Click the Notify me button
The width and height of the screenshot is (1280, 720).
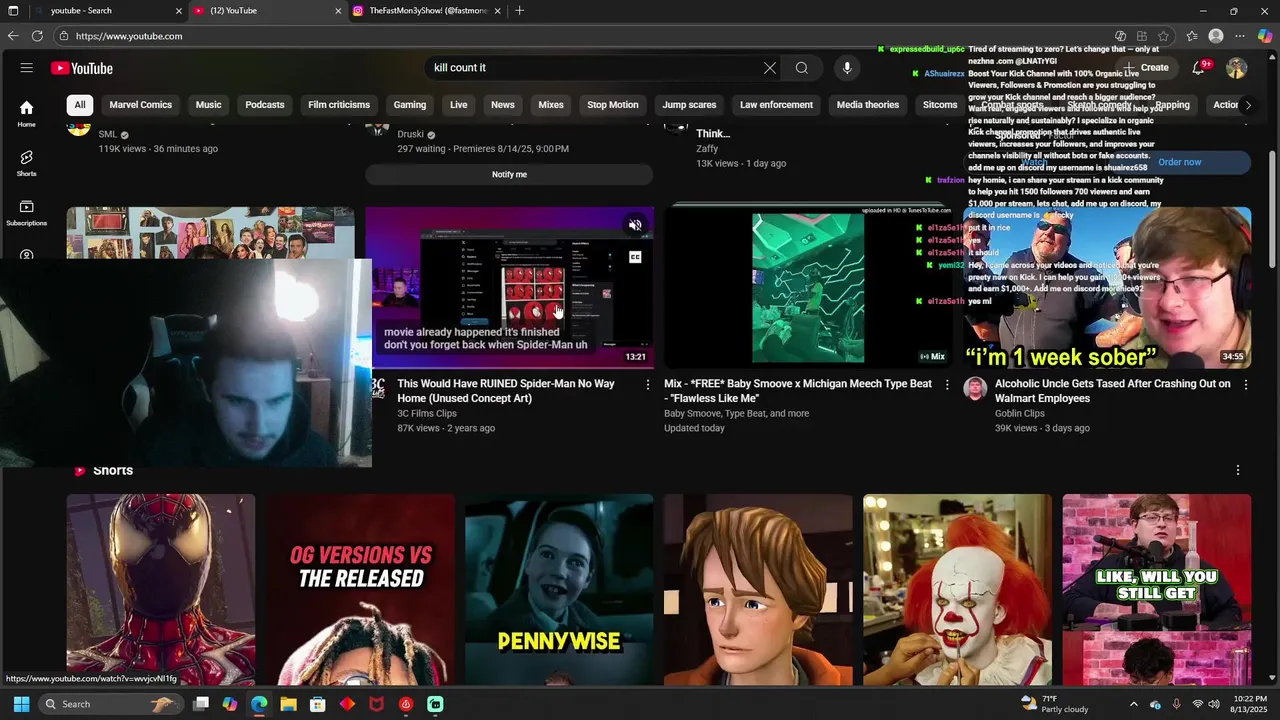coord(509,174)
